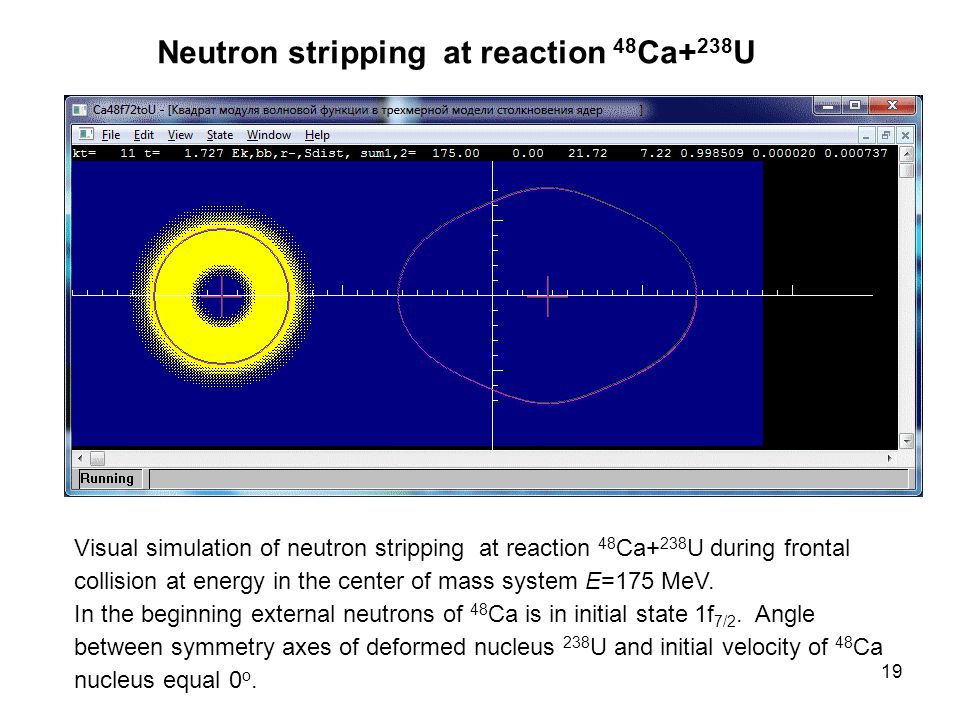Click slide page number 19

(x=891, y=672)
